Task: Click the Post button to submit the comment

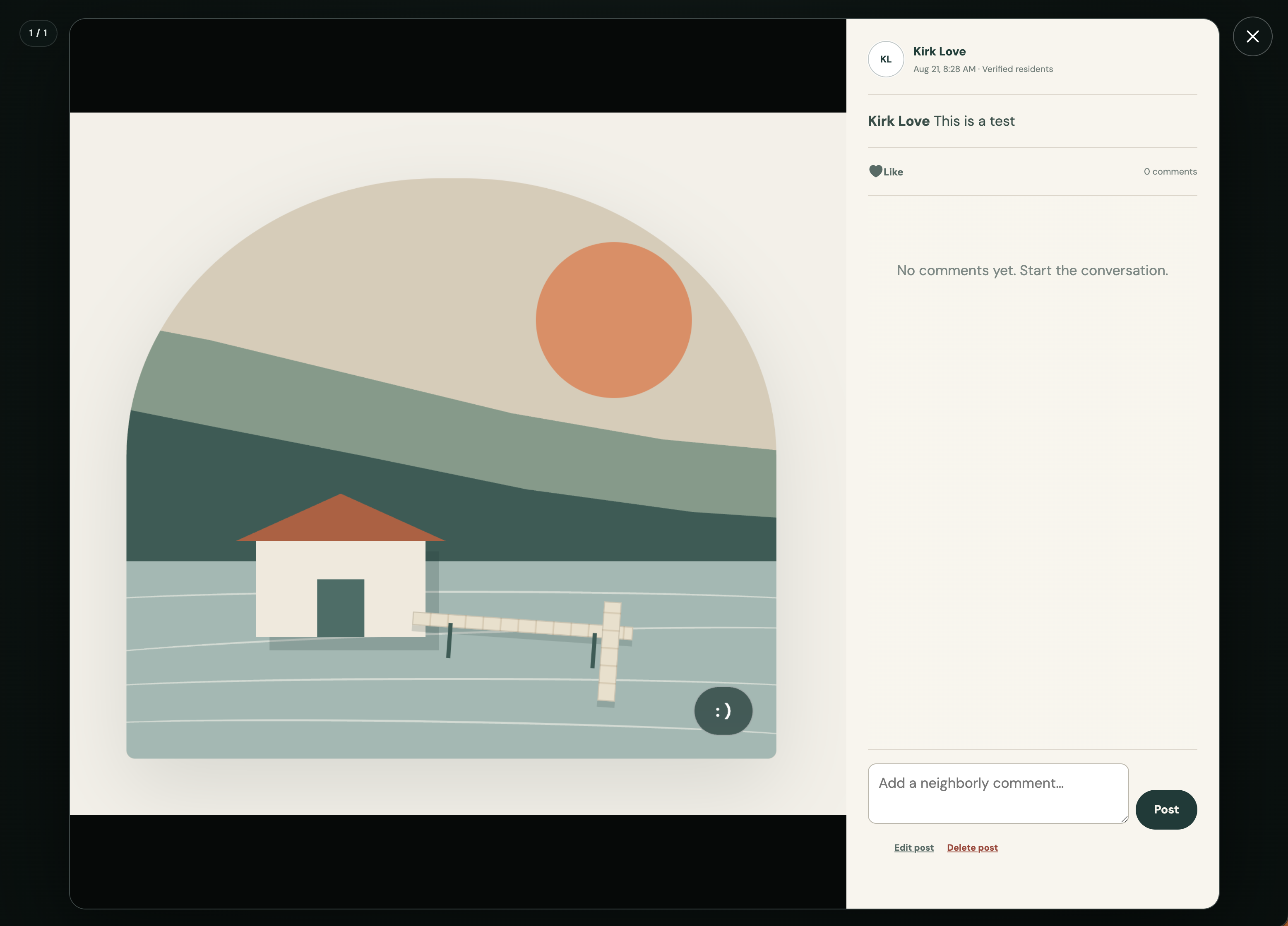Action: [x=1166, y=809]
